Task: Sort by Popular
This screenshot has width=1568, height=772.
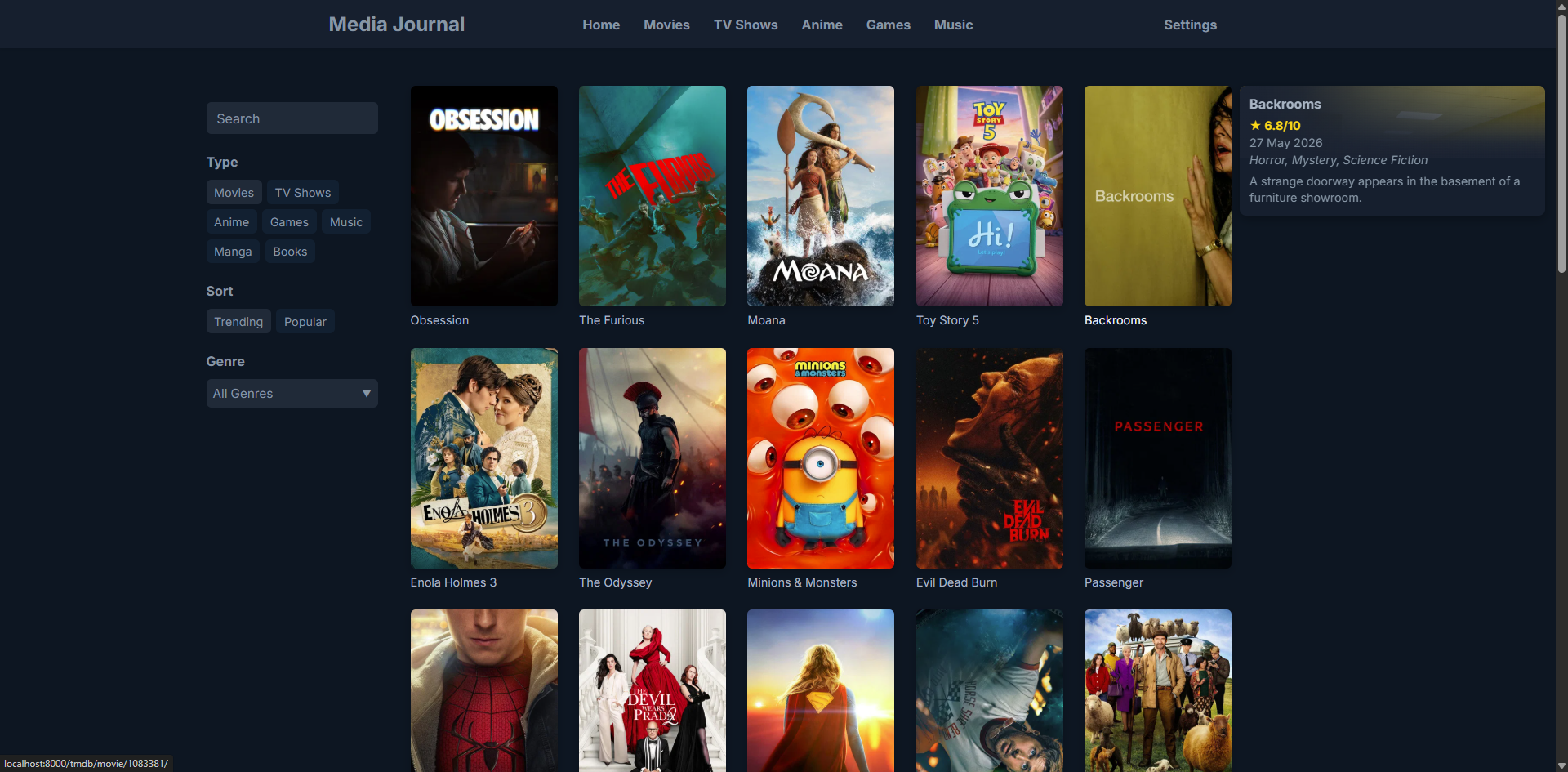Action: click(305, 322)
